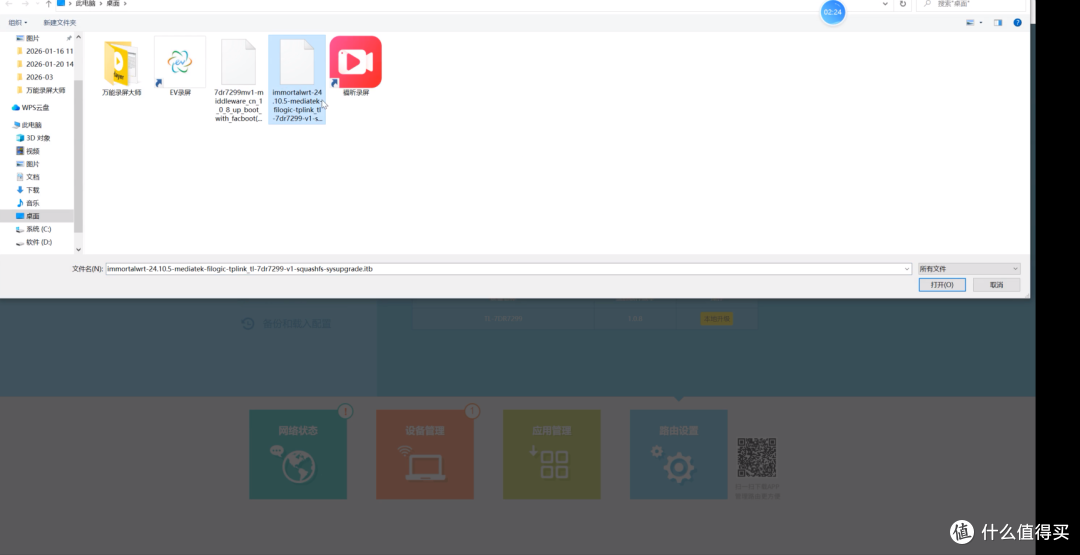
Task: Click 备份和载入配置 on router page
Action: click(x=286, y=324)
